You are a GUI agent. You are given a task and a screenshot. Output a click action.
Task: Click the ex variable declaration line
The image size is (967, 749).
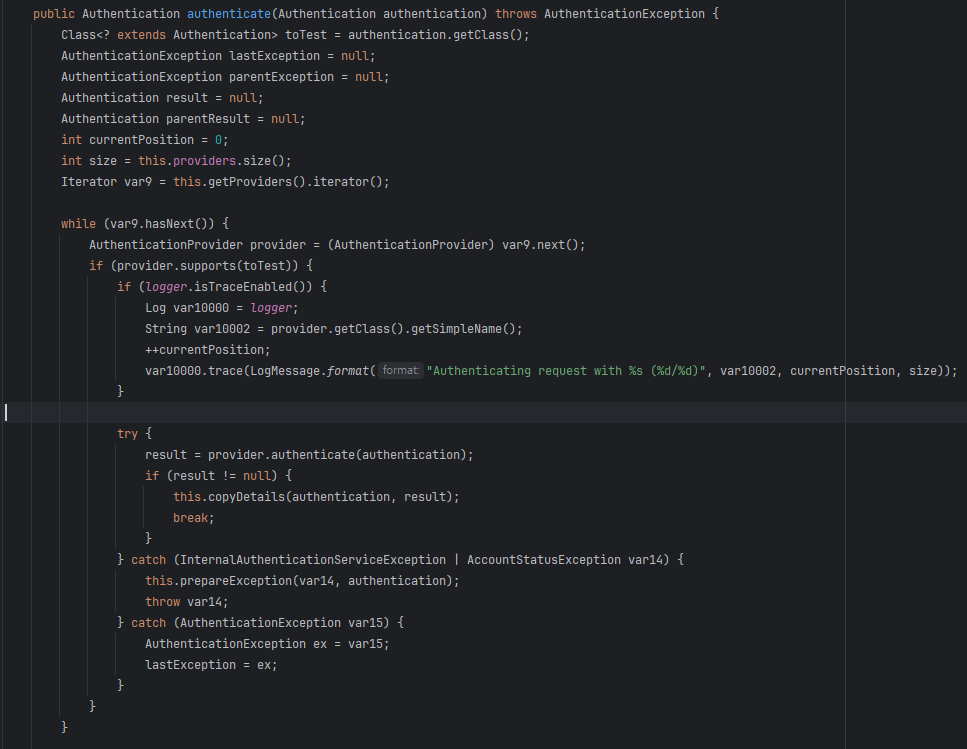[x=267, y=644]
